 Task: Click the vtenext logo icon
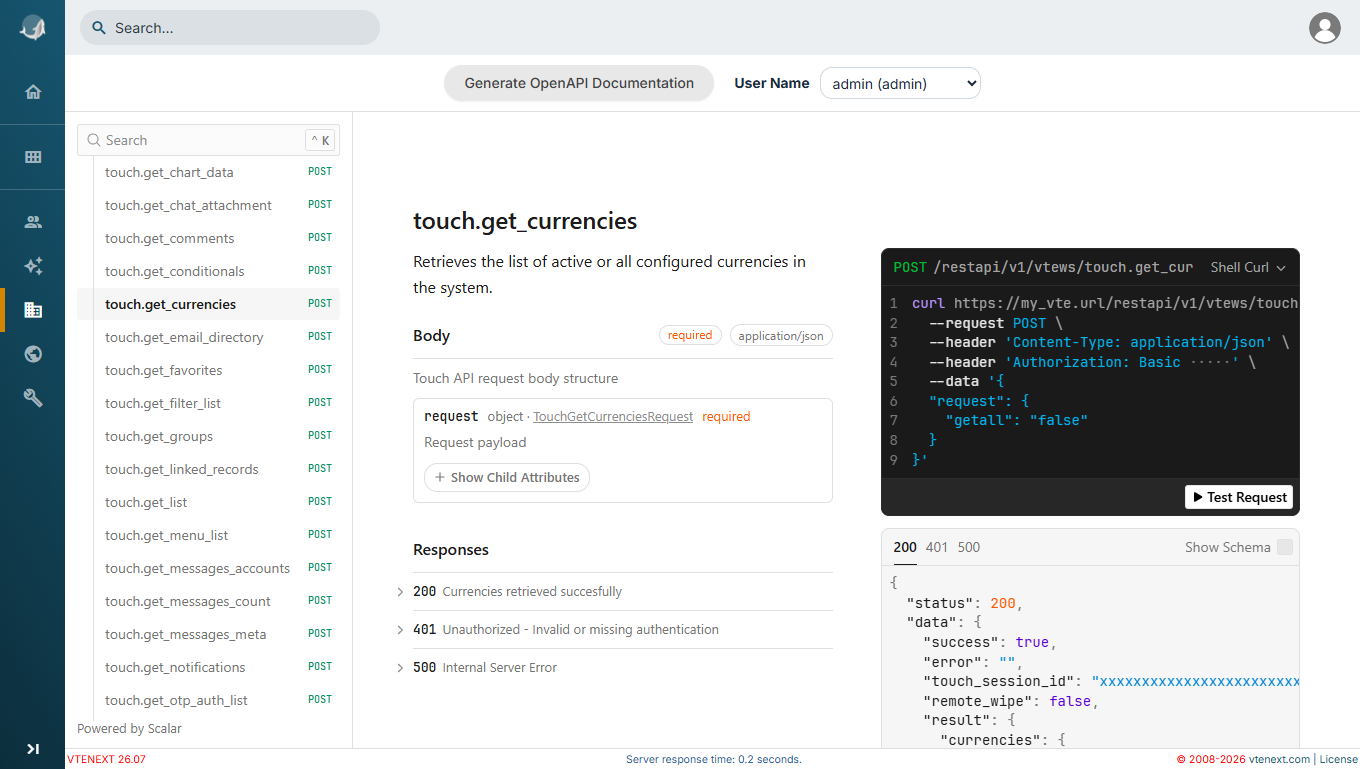[x=32, y=28]
